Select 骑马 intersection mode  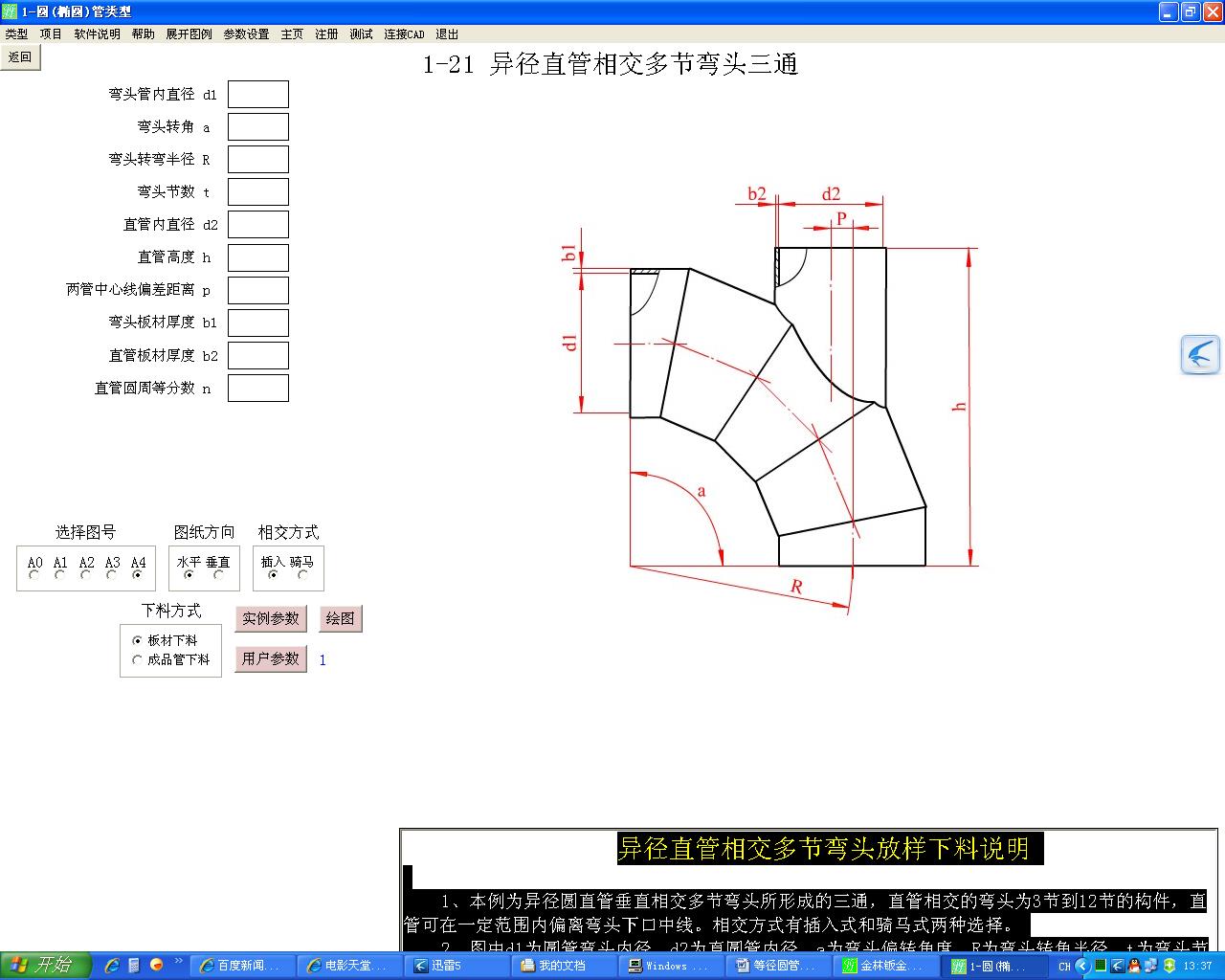302,575
